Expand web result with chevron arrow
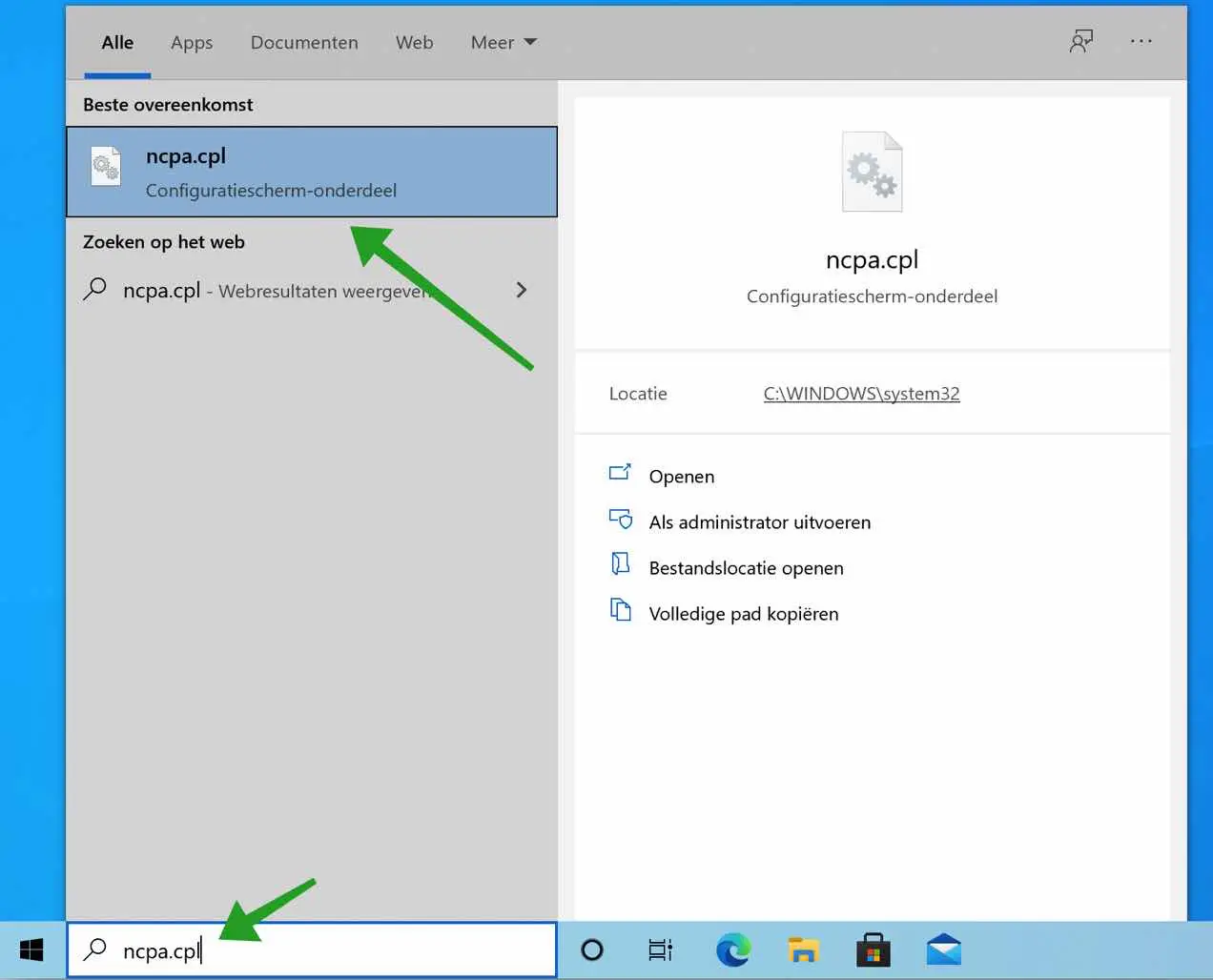The image size is (1213, 980). tap(521, 290)
